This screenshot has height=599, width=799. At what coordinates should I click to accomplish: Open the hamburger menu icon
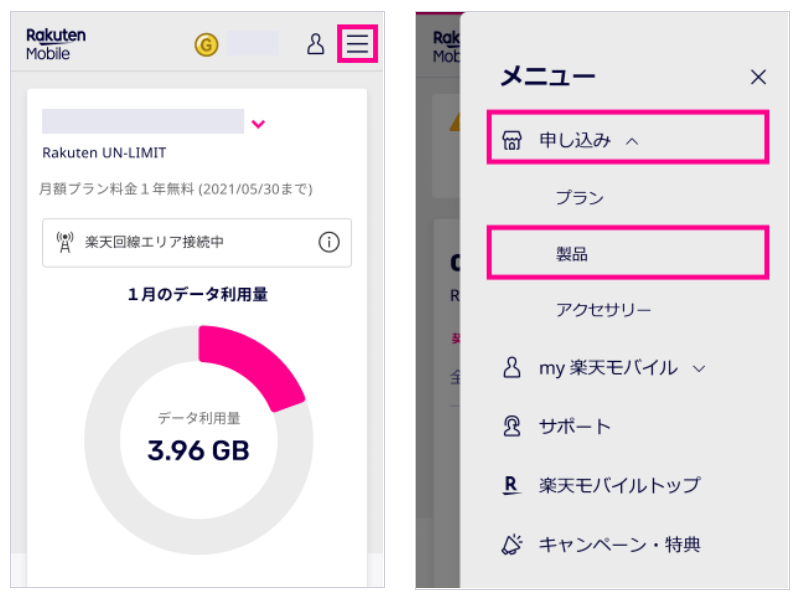click(x=357, y=43)
